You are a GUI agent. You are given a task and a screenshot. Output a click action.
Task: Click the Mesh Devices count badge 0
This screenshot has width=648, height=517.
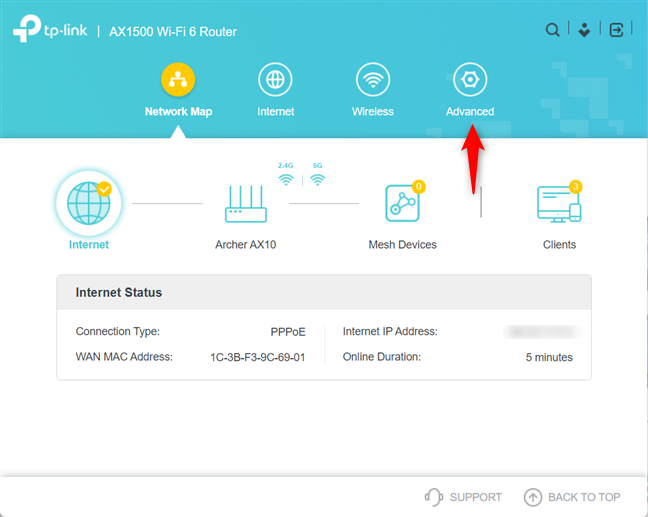pyautogui.click(x=419, y=187)
